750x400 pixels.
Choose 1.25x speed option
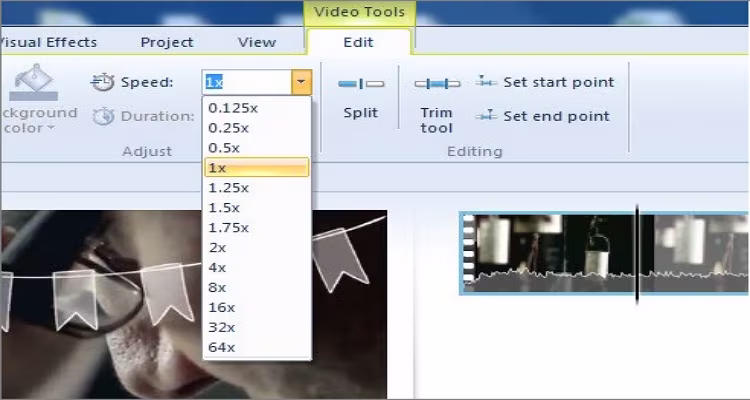[257, 188]
